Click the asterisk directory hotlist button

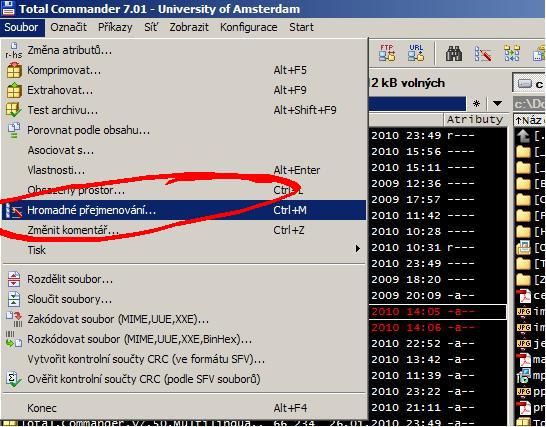(476, 103)
